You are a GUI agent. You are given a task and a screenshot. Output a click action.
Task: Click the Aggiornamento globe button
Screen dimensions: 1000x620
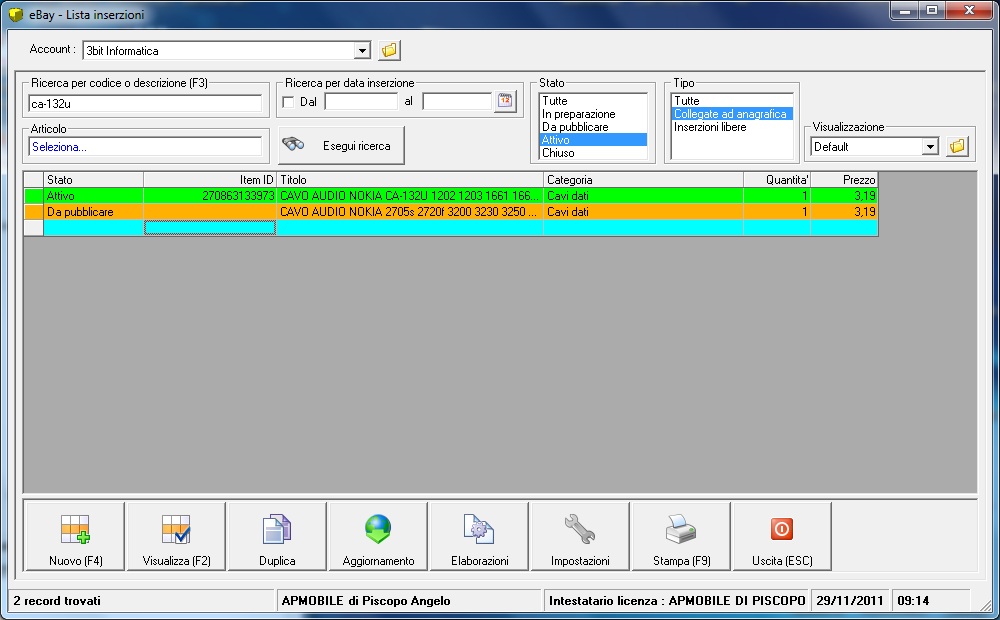pos(378,536)
